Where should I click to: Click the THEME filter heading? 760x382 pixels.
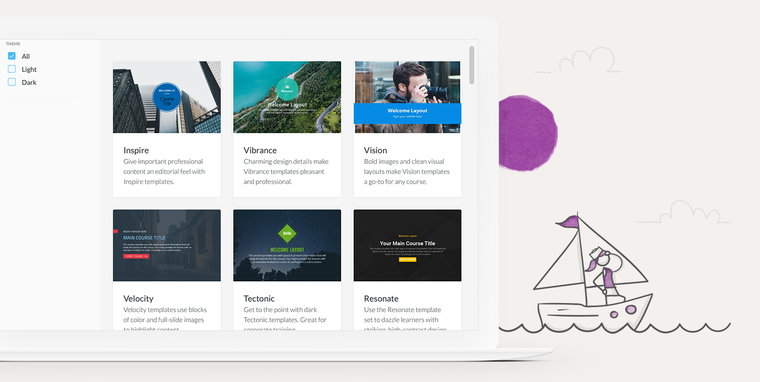click(x=13, y=44)
